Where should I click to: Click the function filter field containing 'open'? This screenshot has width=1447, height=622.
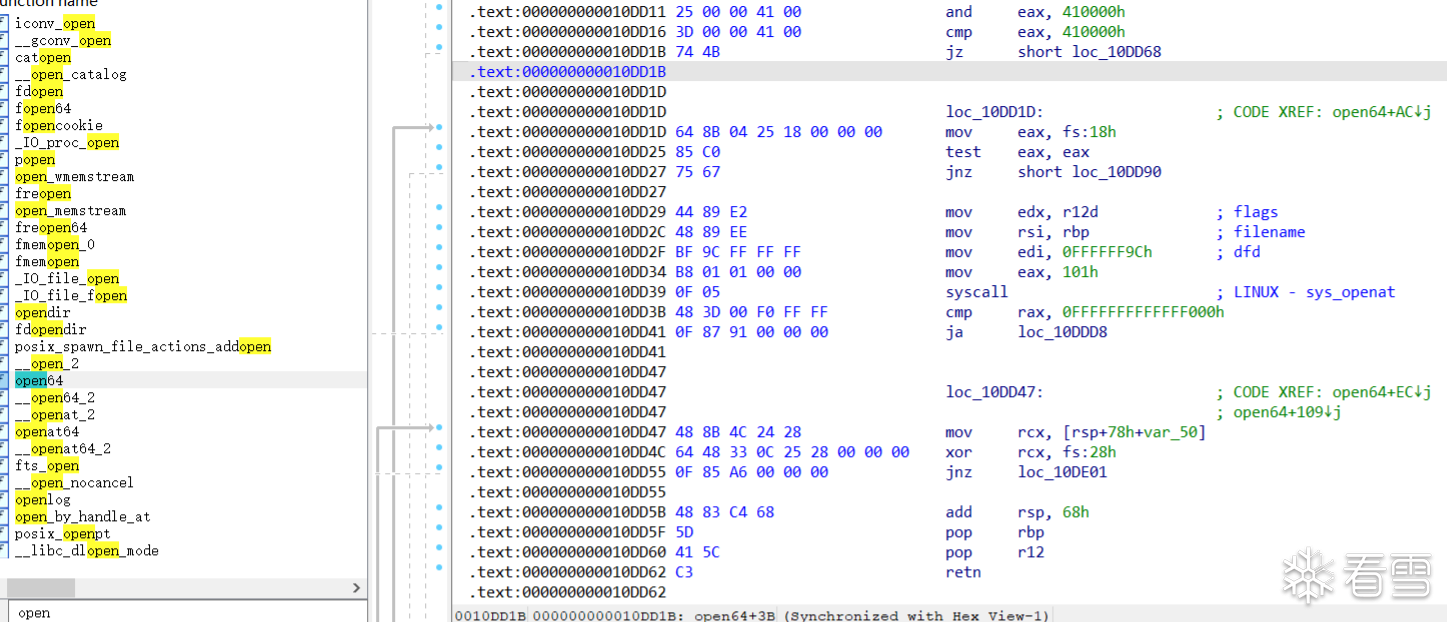pos(186,612)
